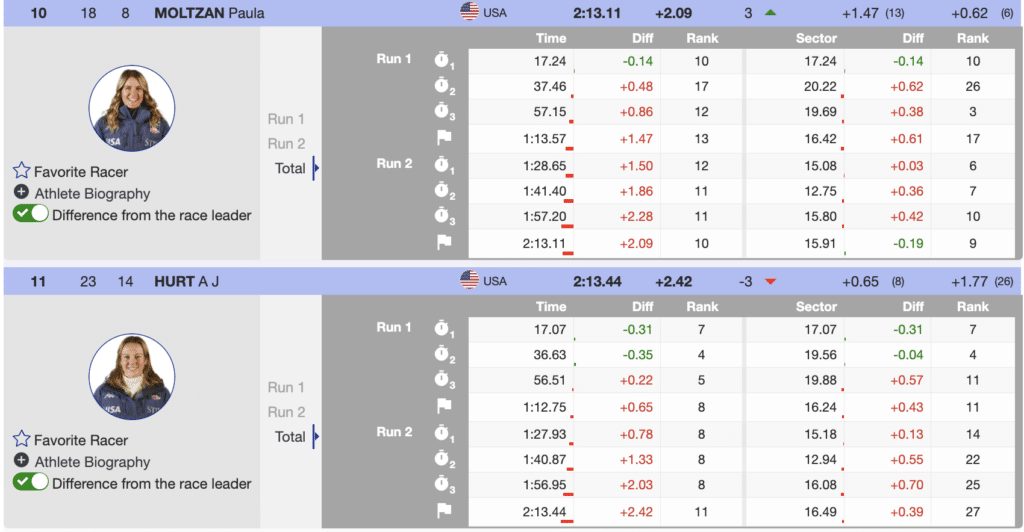Toggle Moltzan's Difference from the race leader switch
This screenshot has height=532, width=1024.
click(x=30, y=214)
